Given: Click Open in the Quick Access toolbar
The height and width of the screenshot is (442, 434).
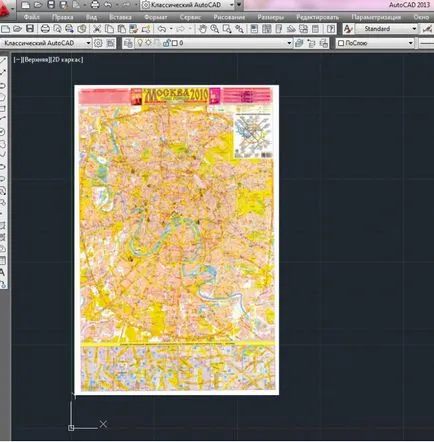Looking at the screenshot, I should pos(38,5).
